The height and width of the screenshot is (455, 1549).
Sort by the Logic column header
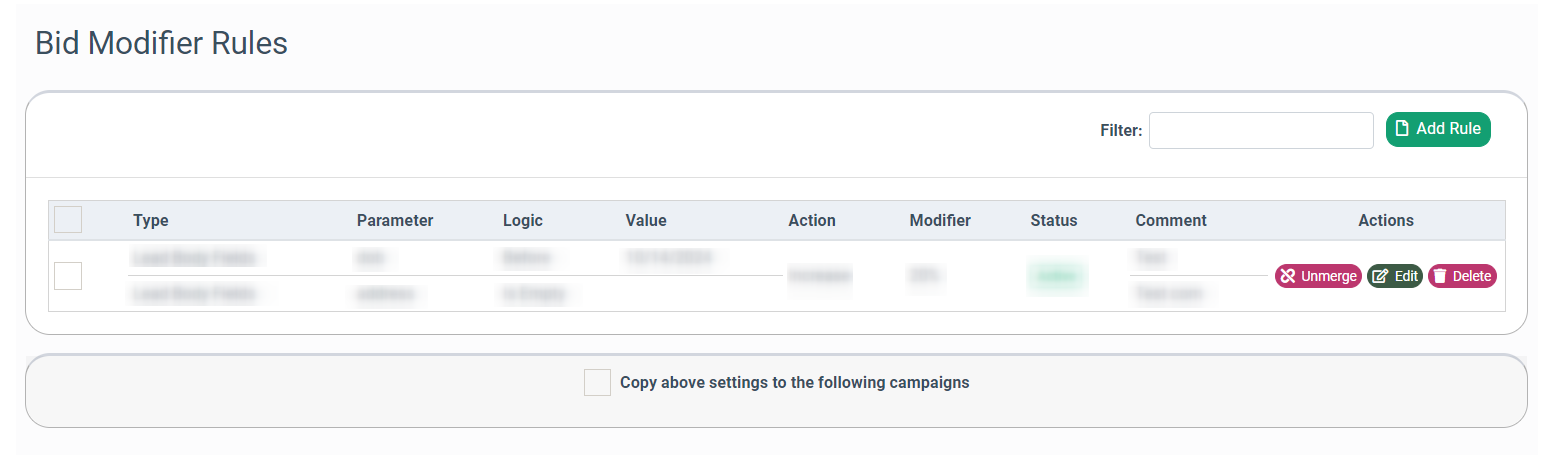pyautogui.click(x=523, y=220)
